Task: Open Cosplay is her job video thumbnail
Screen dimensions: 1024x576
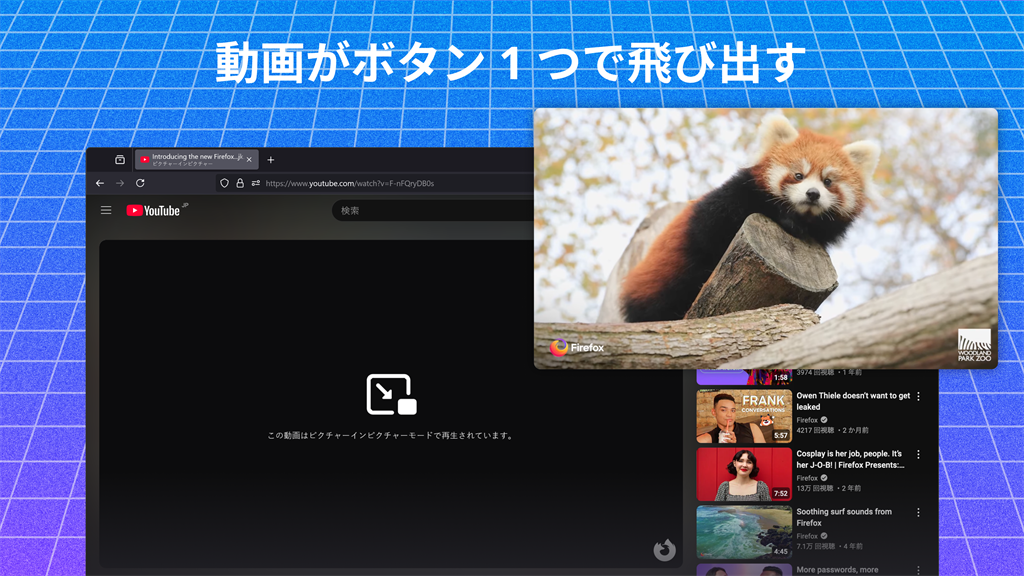Action: [x=744, y=474]
